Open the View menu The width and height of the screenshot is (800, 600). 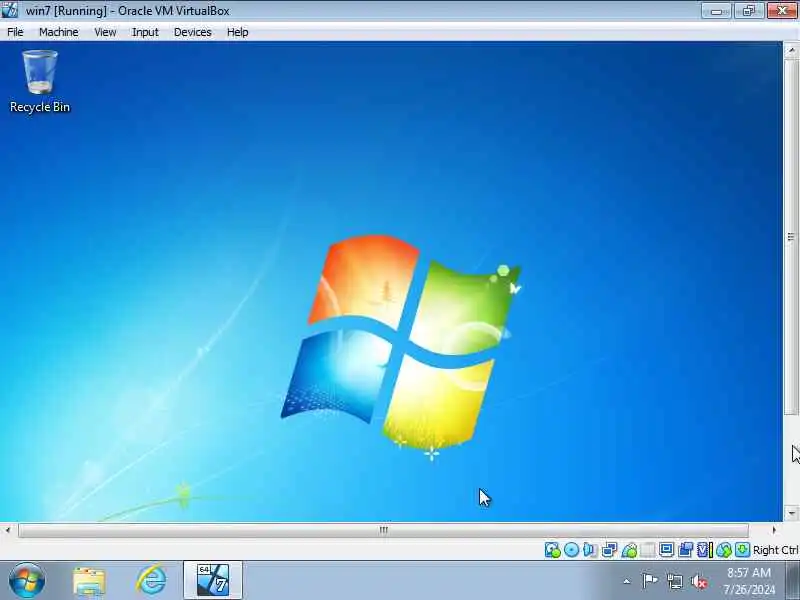click(105, 32)
